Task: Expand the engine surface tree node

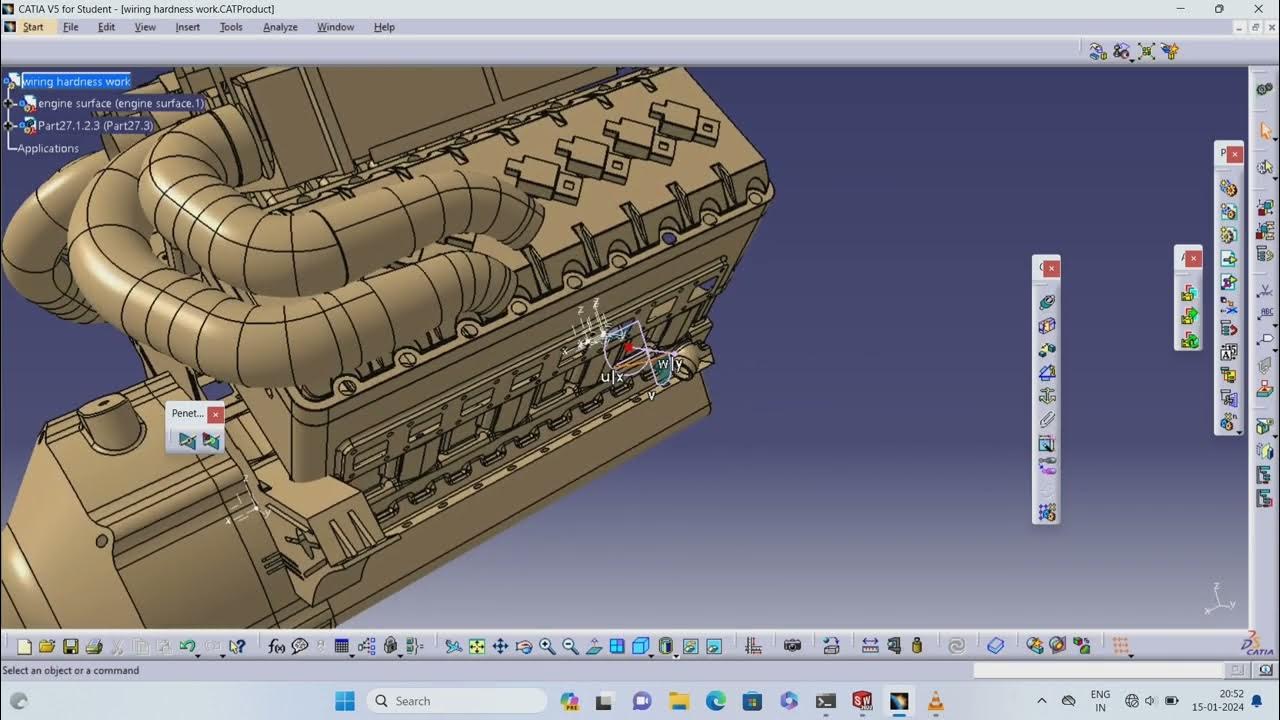Action: [8, 103]
